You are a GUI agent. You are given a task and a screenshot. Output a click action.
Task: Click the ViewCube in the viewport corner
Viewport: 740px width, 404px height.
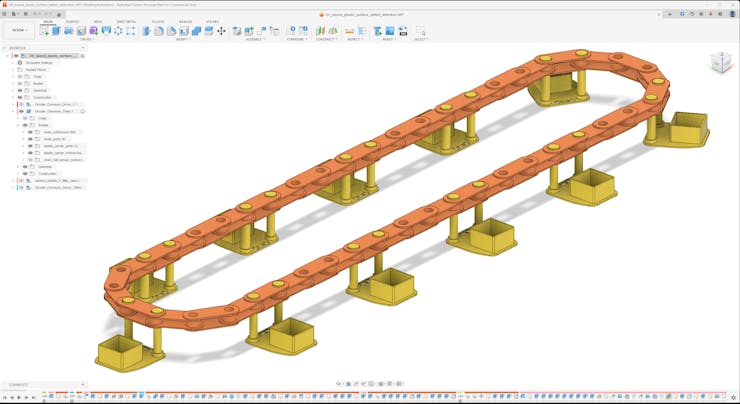click(720, 64)
